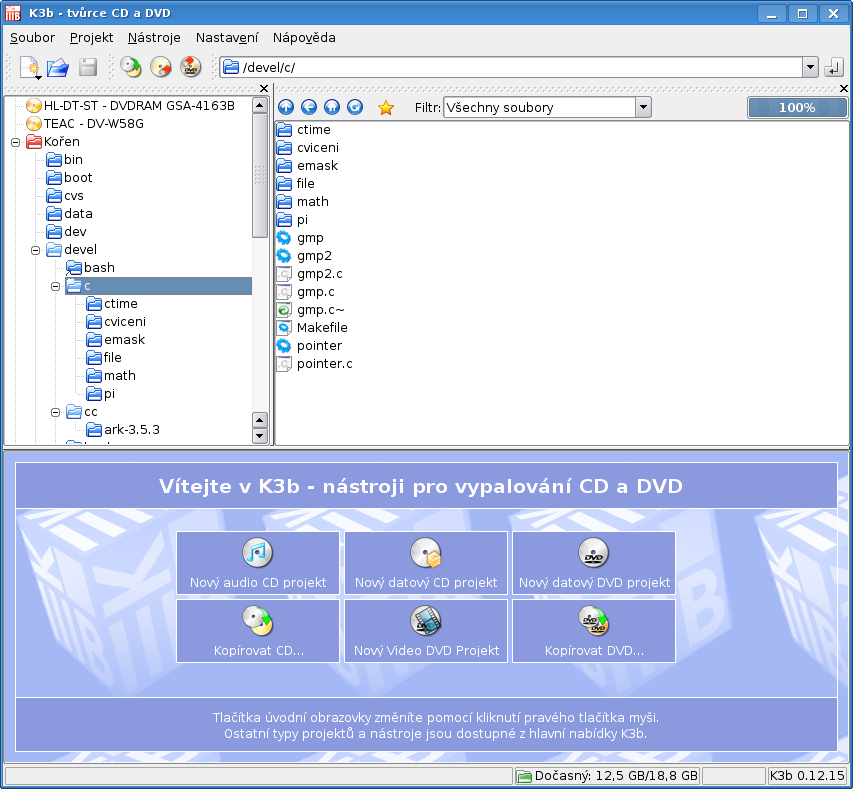Select the pointer.c source file
853x789 pixels.
(314, 363)
